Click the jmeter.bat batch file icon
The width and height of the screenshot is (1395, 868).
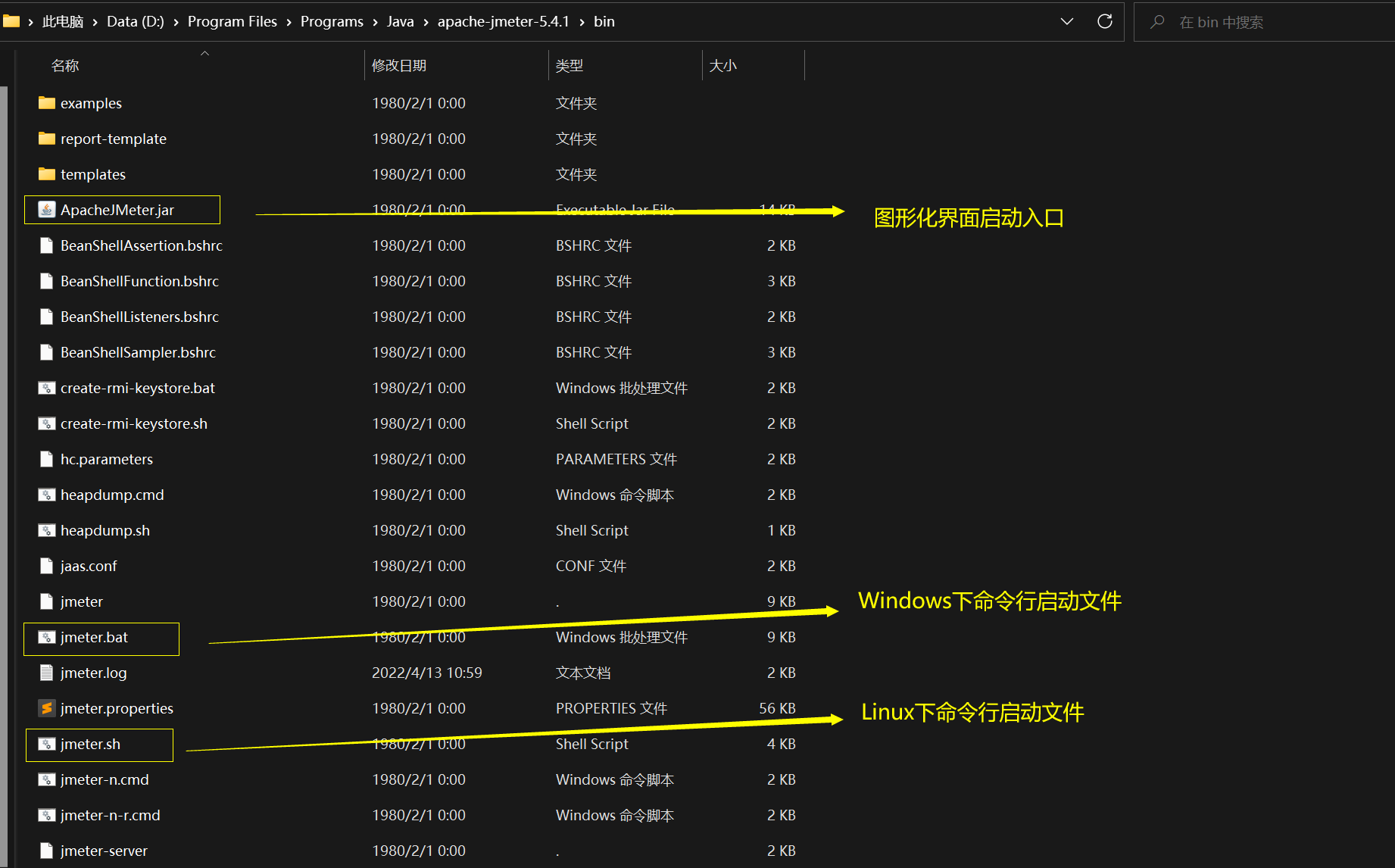pos(47,637)
